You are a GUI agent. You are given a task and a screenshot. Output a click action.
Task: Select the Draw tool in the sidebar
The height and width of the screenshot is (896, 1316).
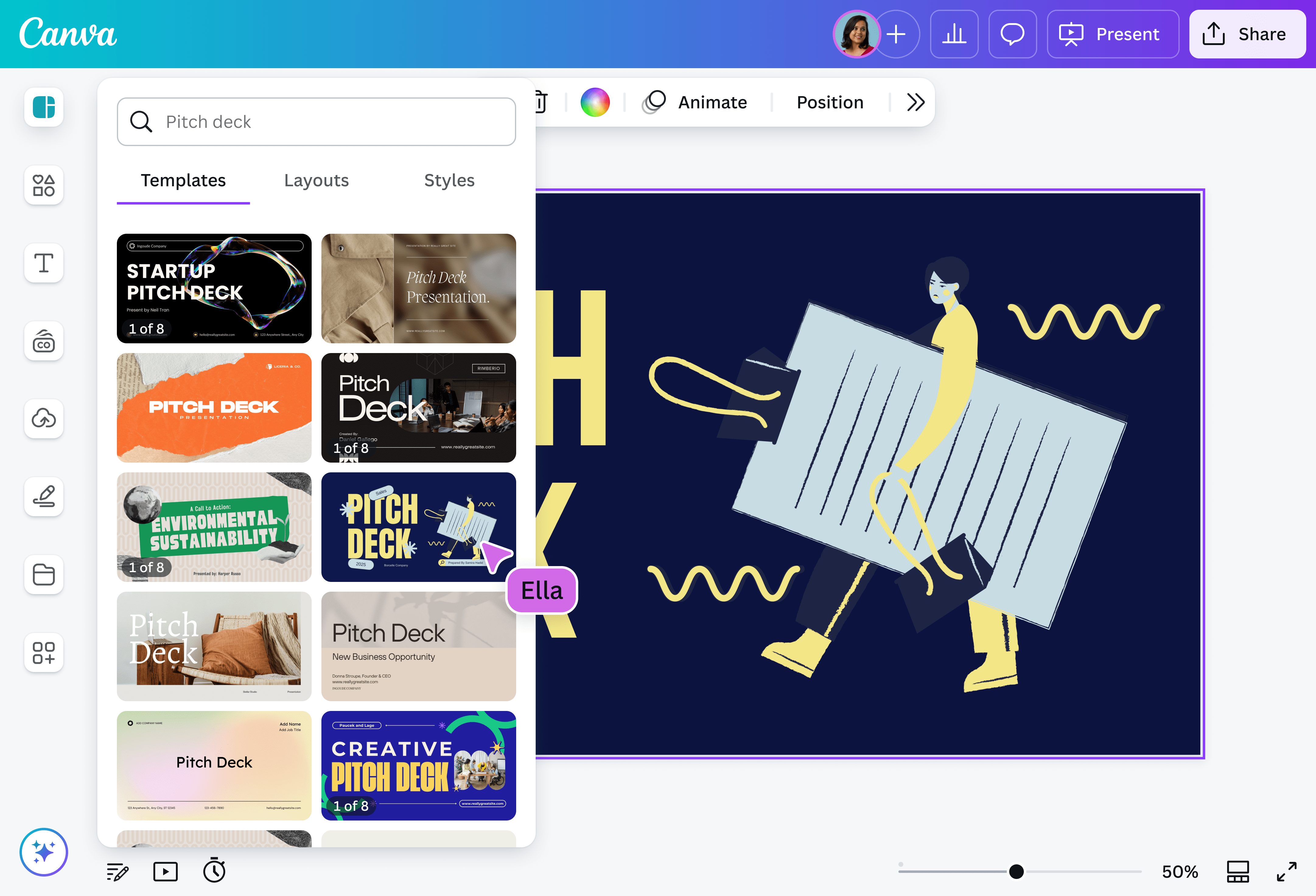(44, 497)
